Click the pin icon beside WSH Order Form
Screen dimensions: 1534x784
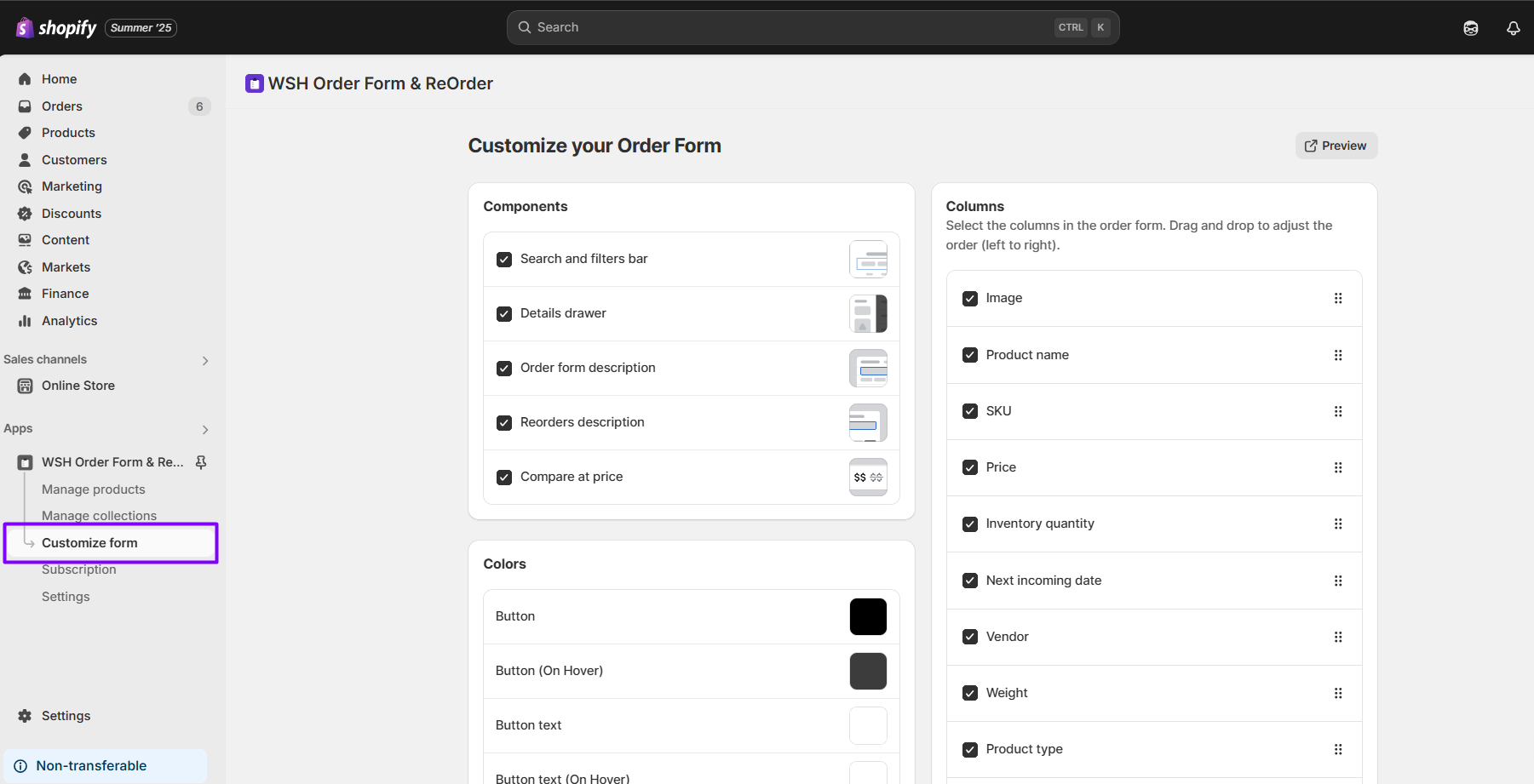pyautogui.click(x=201, y=462)
